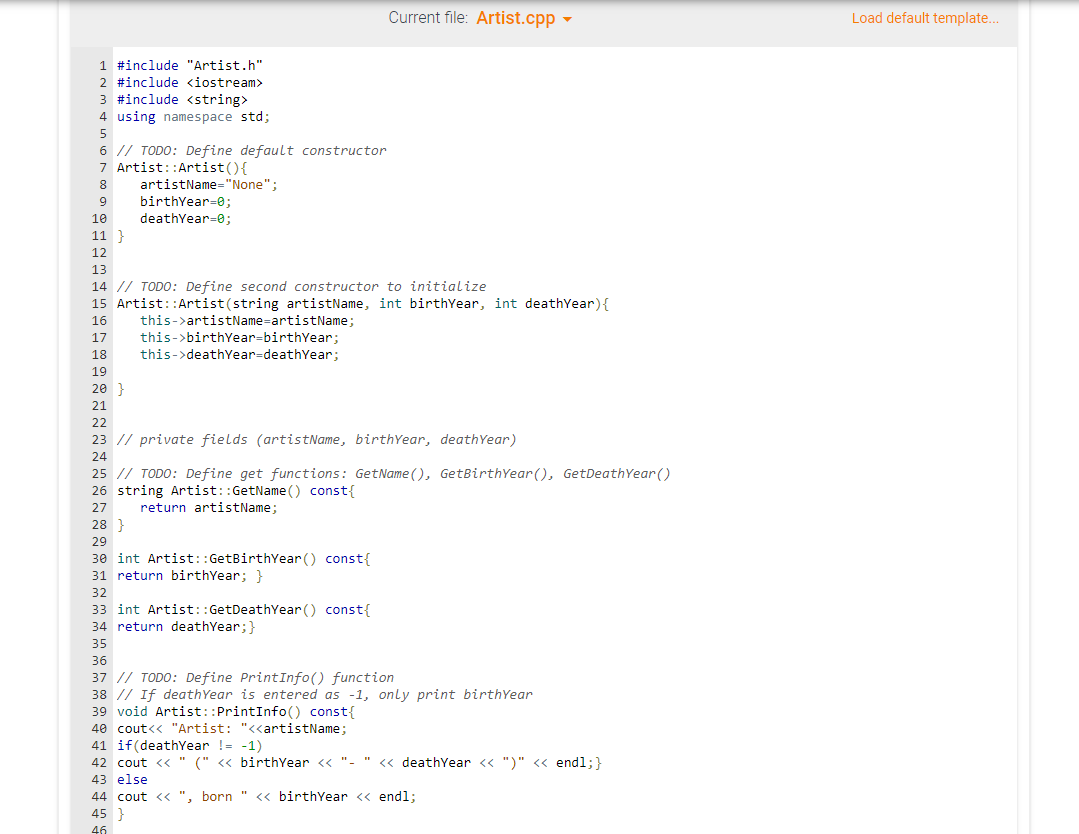This screenshot has height=834, width=1079.
Task: Click the int Artist::GetDeathYear() const line
Action: pos(244,610)
